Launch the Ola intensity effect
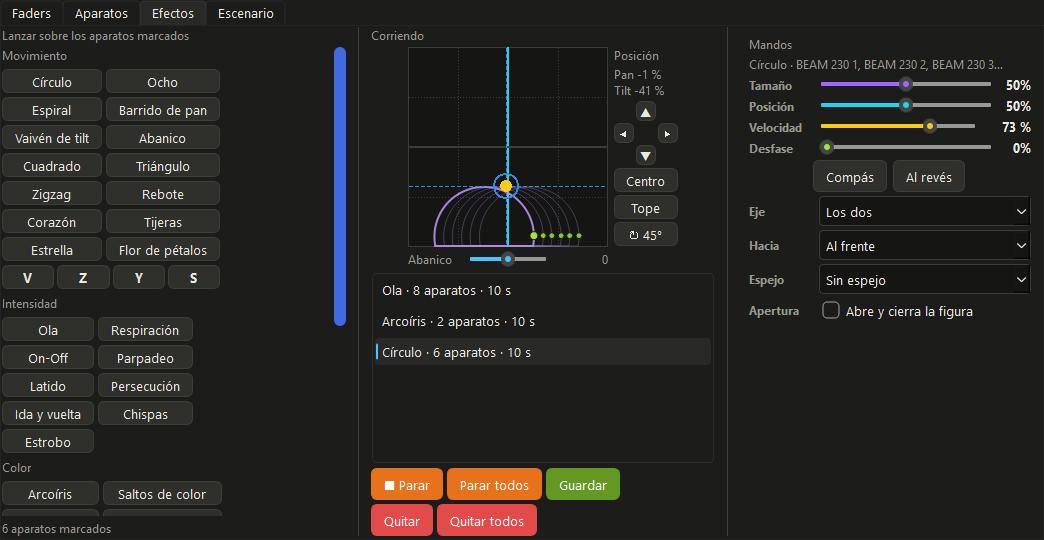Image resolution: width=1044 pixels, height=540 pixels. coord(48,330)
